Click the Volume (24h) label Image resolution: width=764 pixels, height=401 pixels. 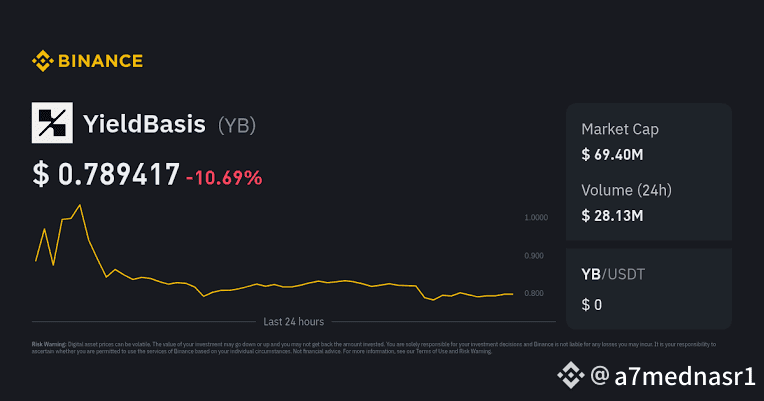[626, 190]
